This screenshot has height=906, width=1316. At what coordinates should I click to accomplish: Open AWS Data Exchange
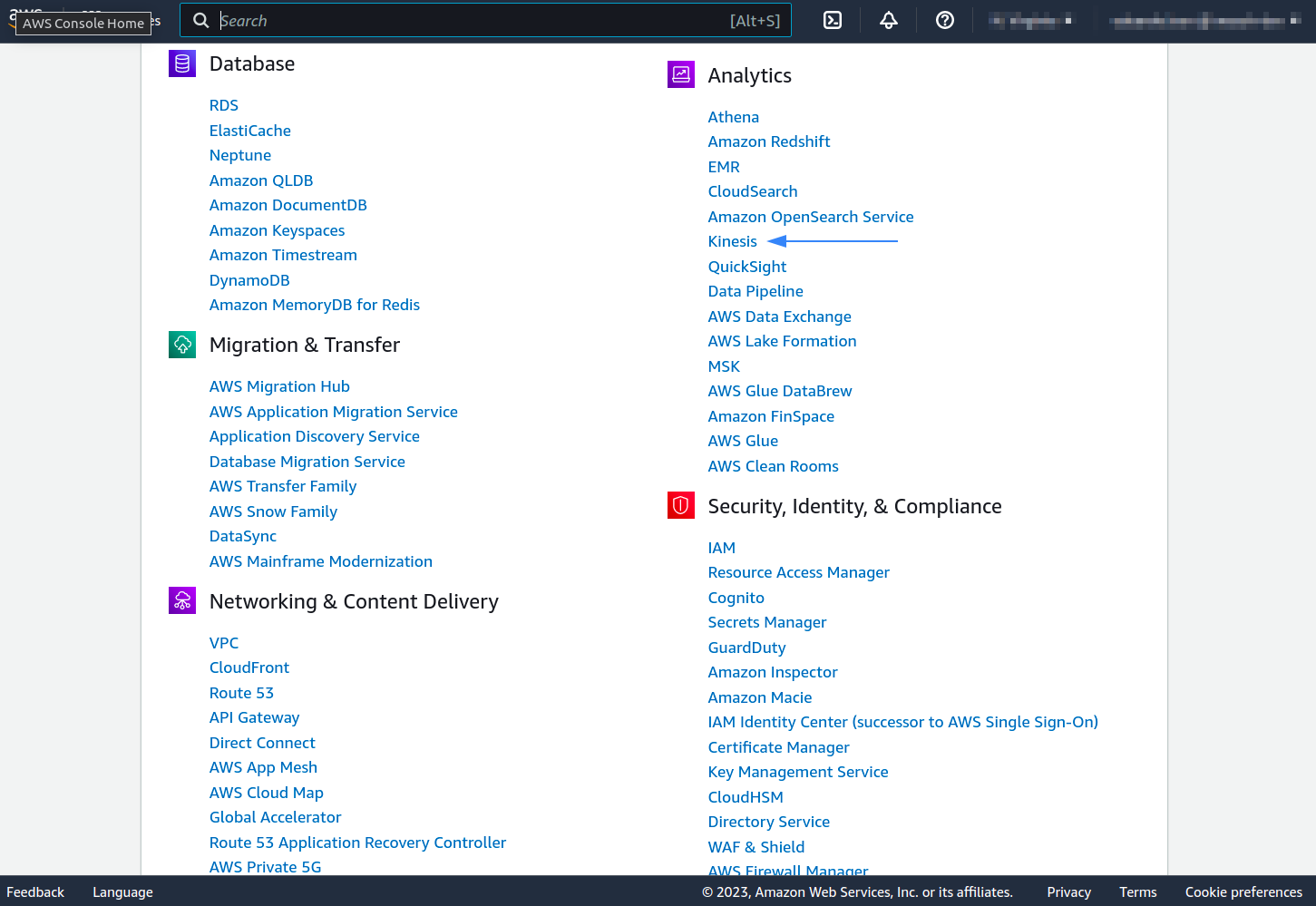(780, 317)
